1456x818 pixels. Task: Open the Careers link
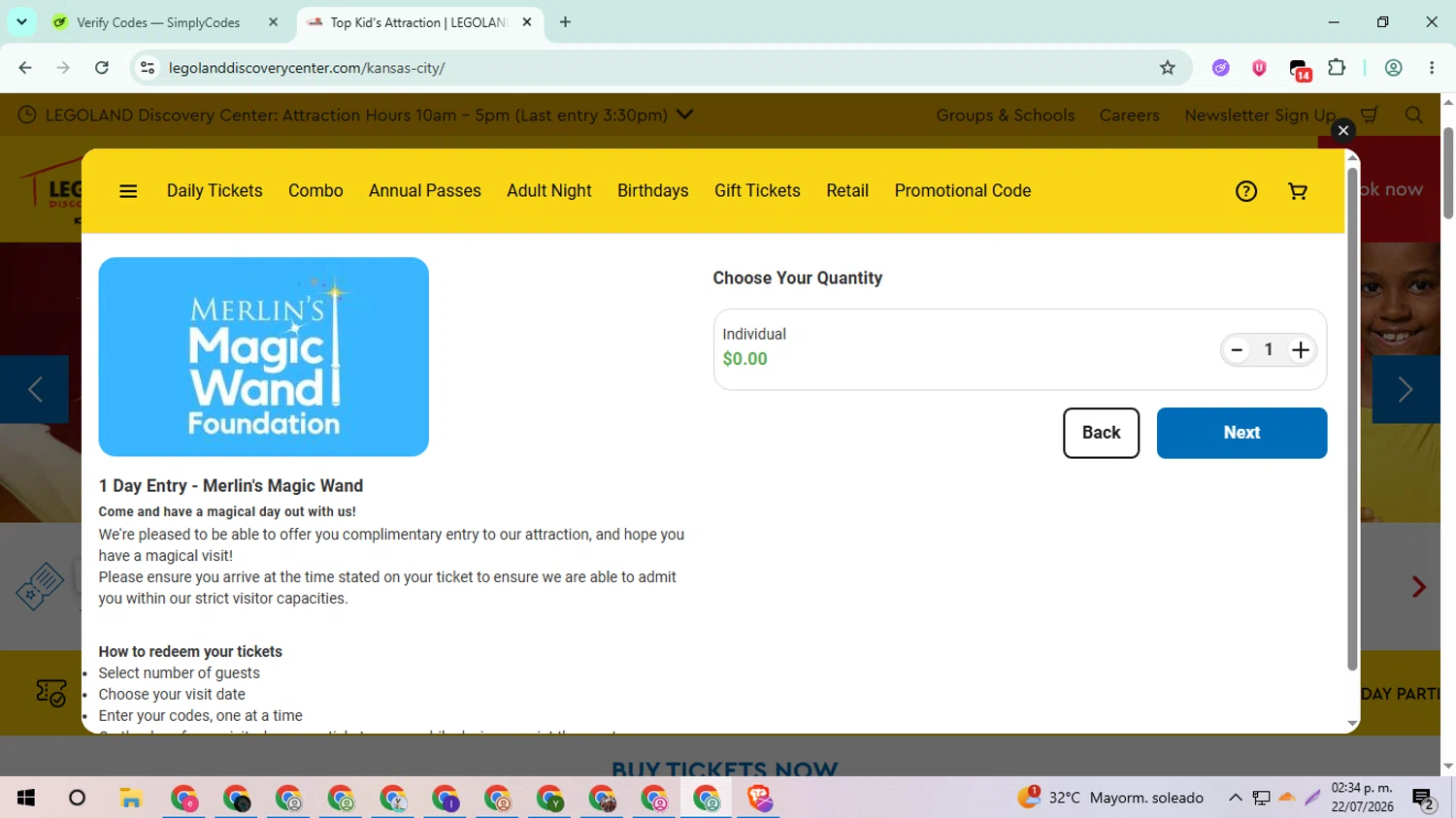point(1129,115)
